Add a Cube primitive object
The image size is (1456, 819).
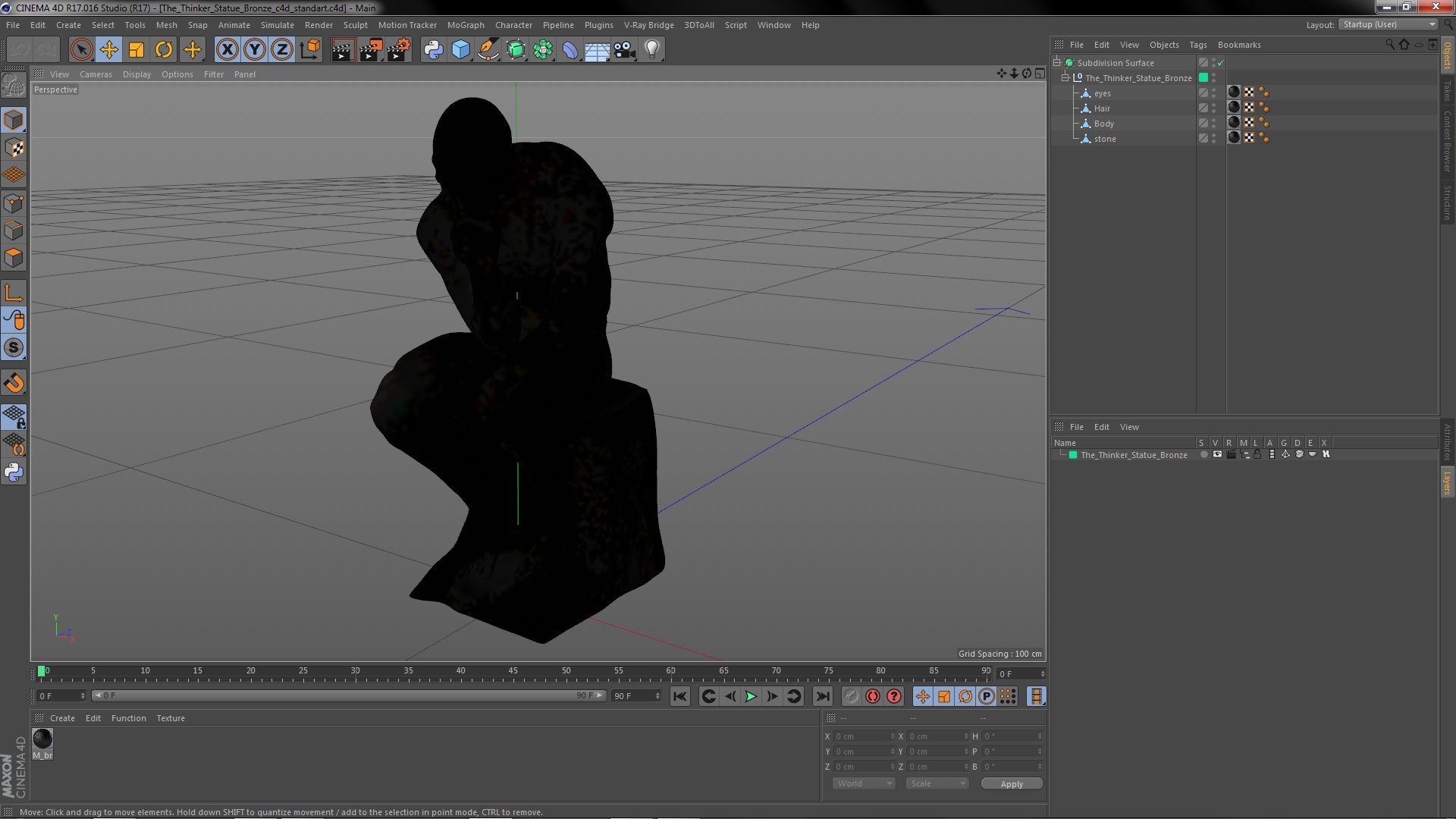tap(460, 50)
